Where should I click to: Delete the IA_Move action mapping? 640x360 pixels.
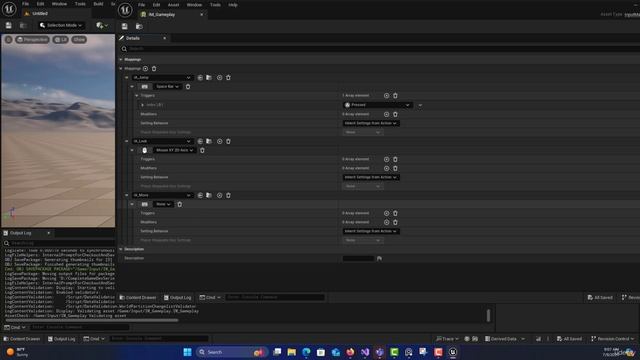tap(228, 195)
